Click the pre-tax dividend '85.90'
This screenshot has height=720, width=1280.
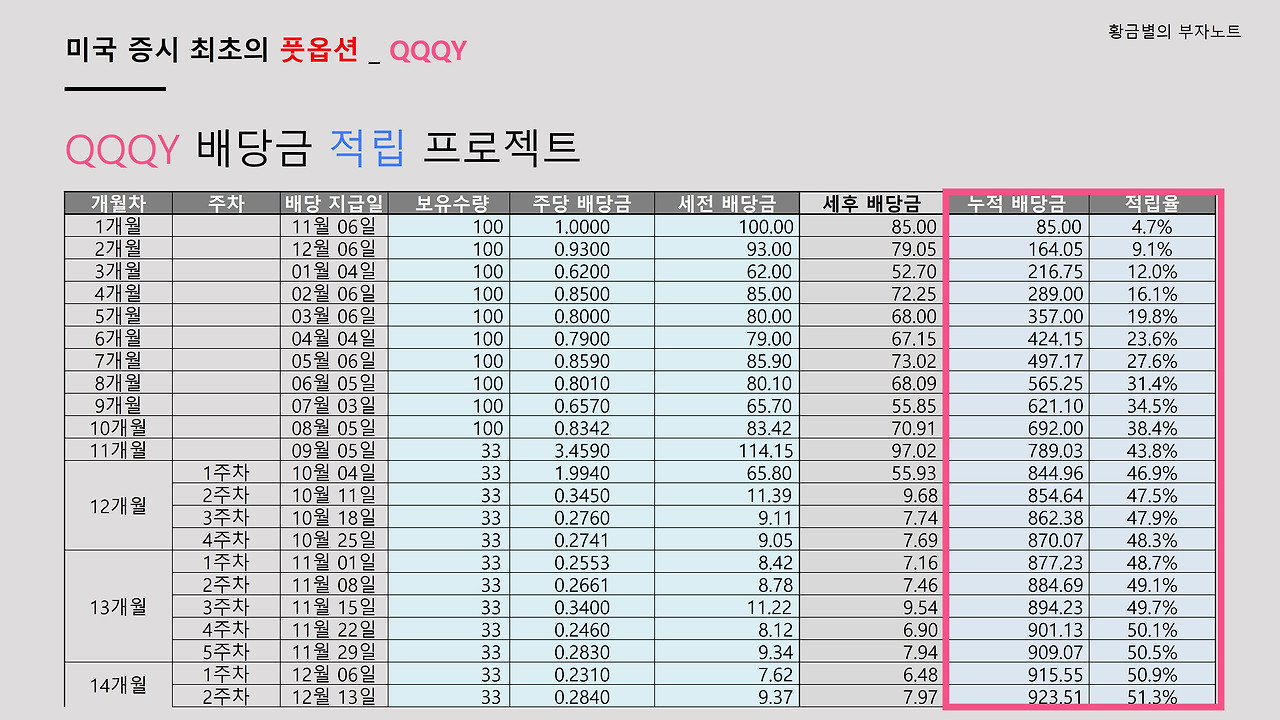(x=770, y=361)
